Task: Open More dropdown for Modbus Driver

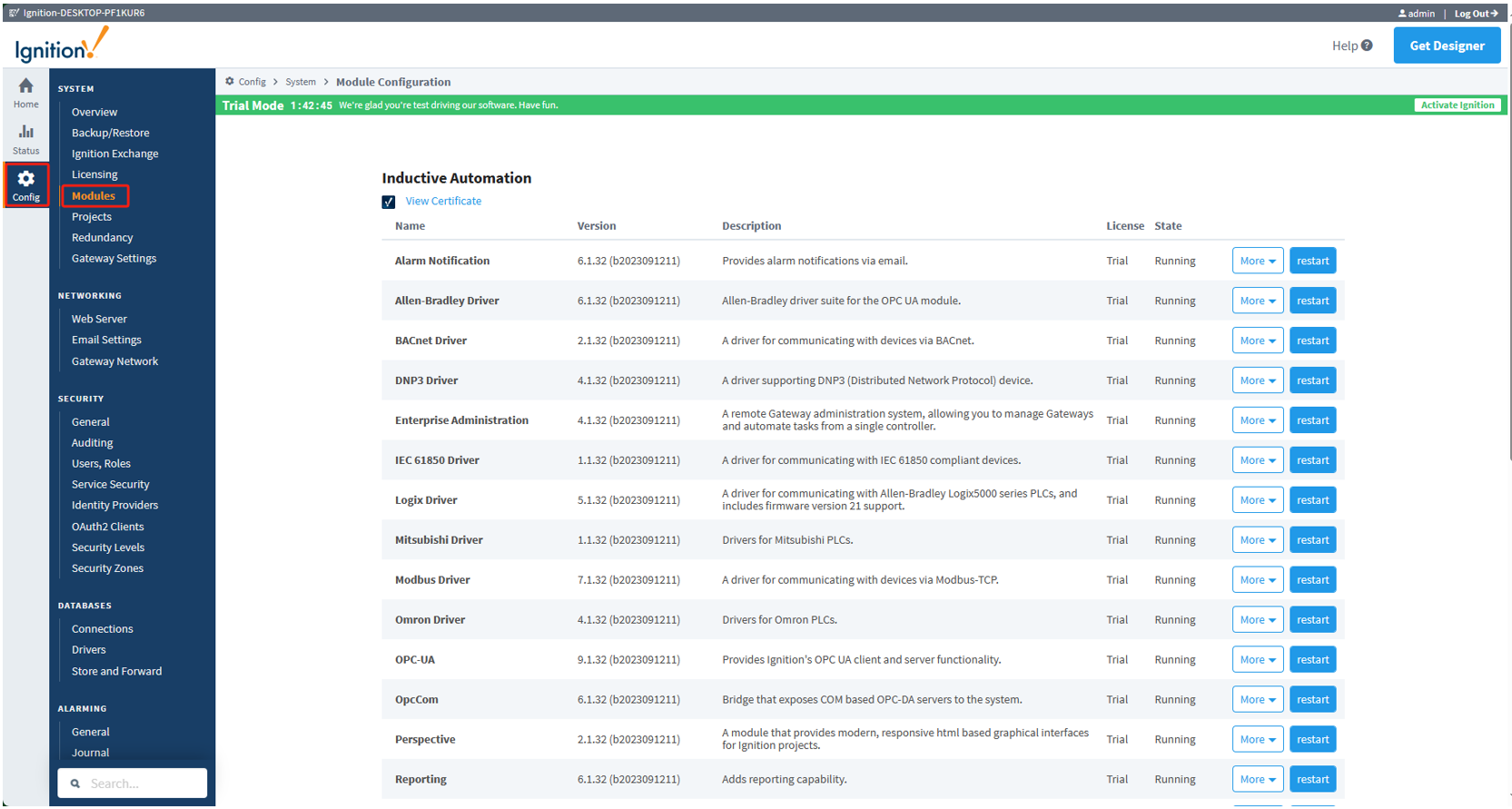Action: pyautogui.click(x=1258, y=580)
